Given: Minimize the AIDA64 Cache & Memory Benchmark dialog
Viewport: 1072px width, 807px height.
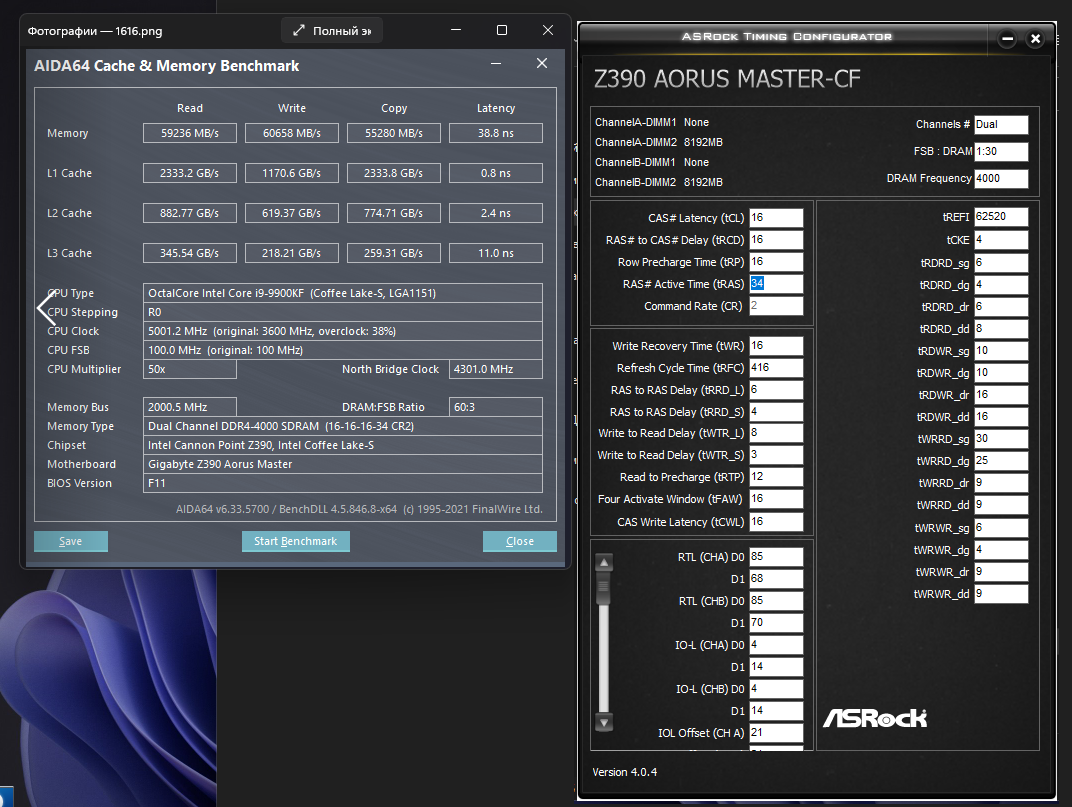Looking at the screenshot, I should click(496, 64).
